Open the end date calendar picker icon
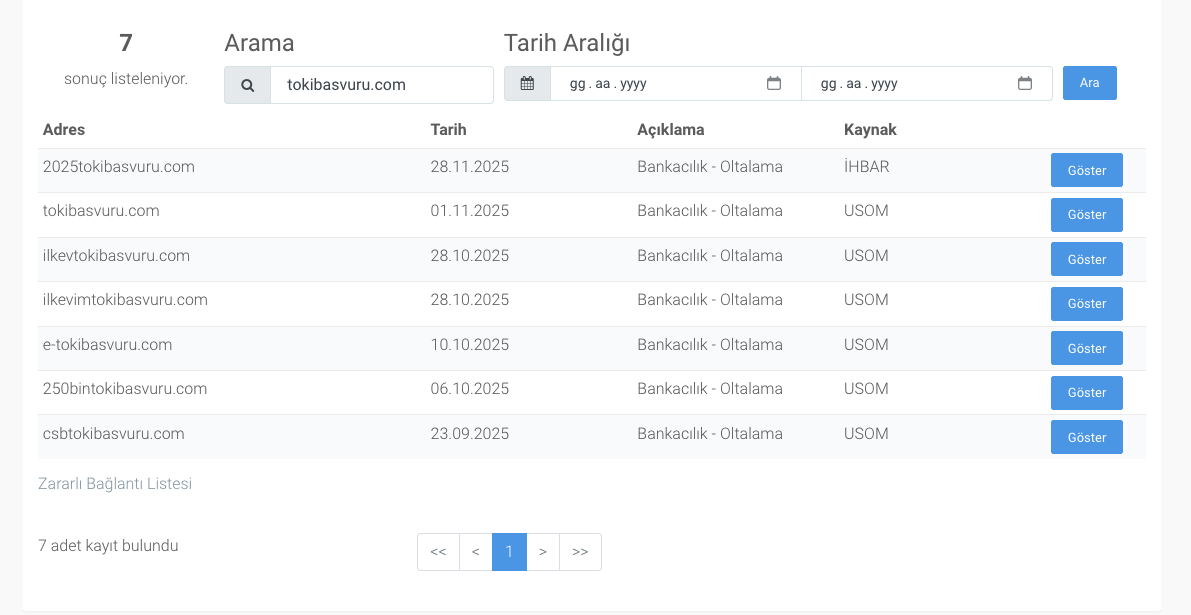1191x615 pixels. point(1025,84)
